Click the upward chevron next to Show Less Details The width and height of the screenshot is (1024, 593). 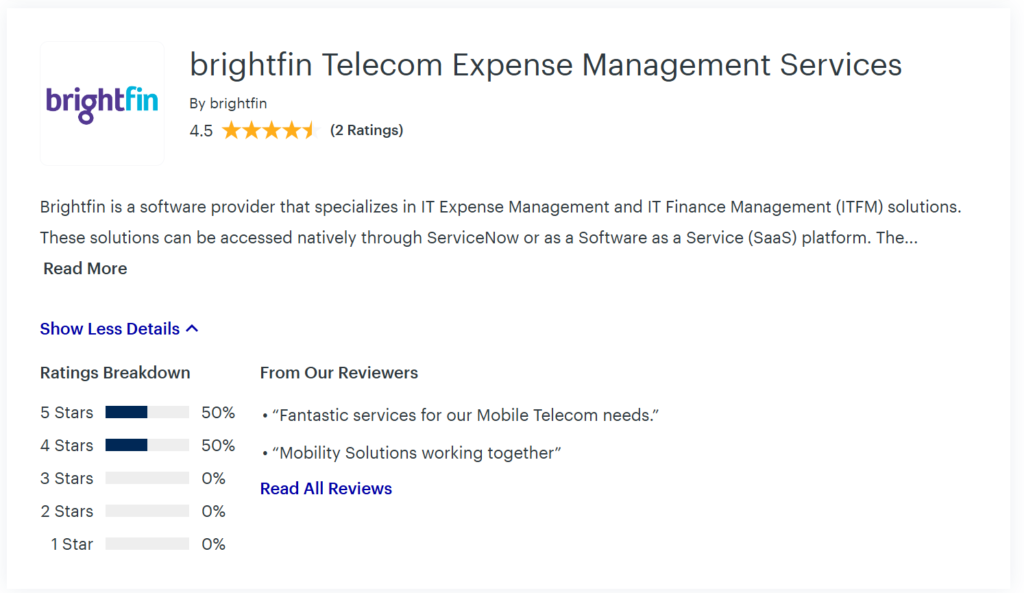click(193, 328)
